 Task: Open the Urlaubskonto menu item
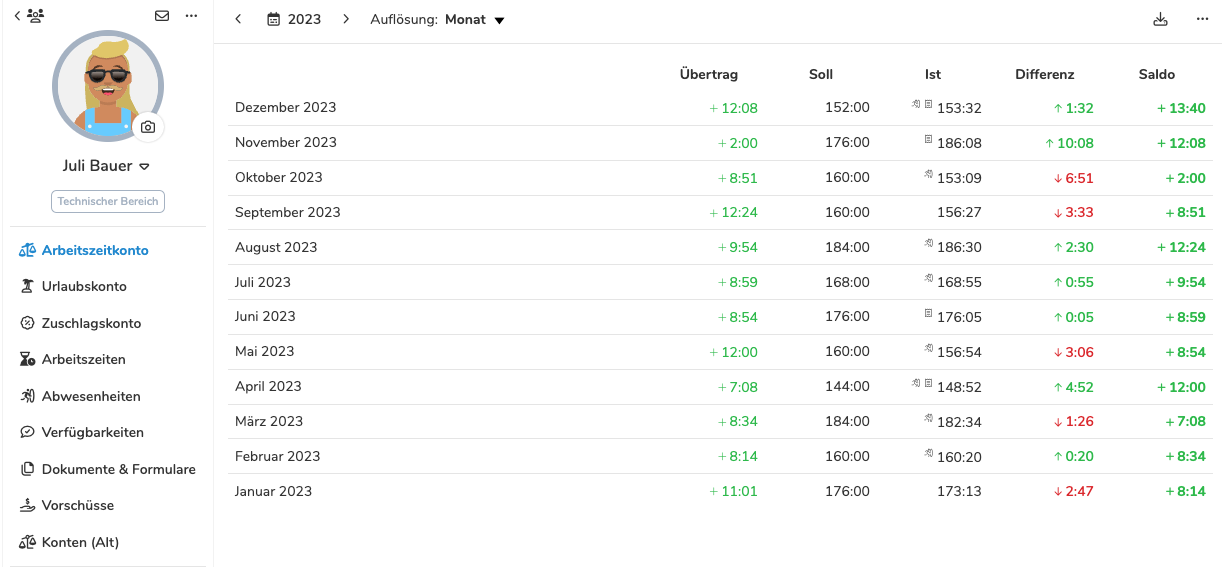pyautogui.click(x=84, y=286)
